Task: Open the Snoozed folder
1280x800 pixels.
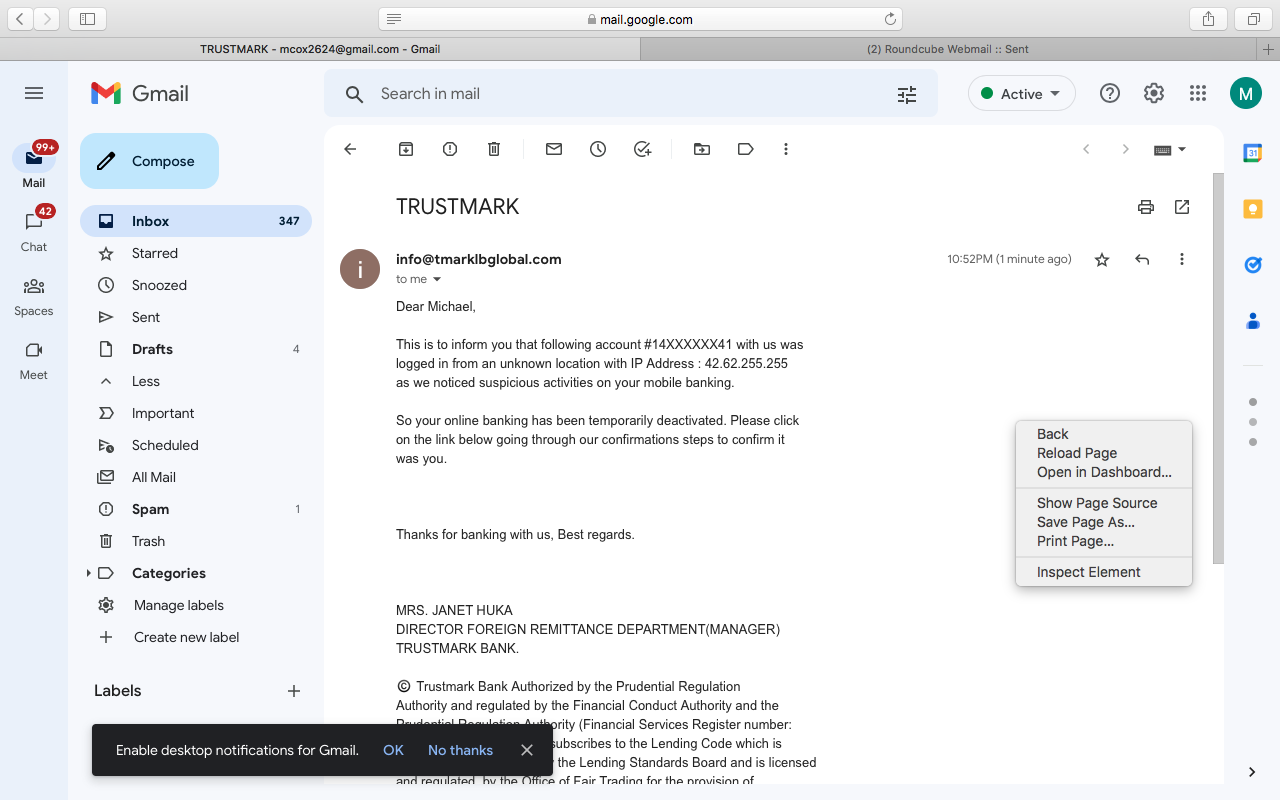Action: click(195, 285)
